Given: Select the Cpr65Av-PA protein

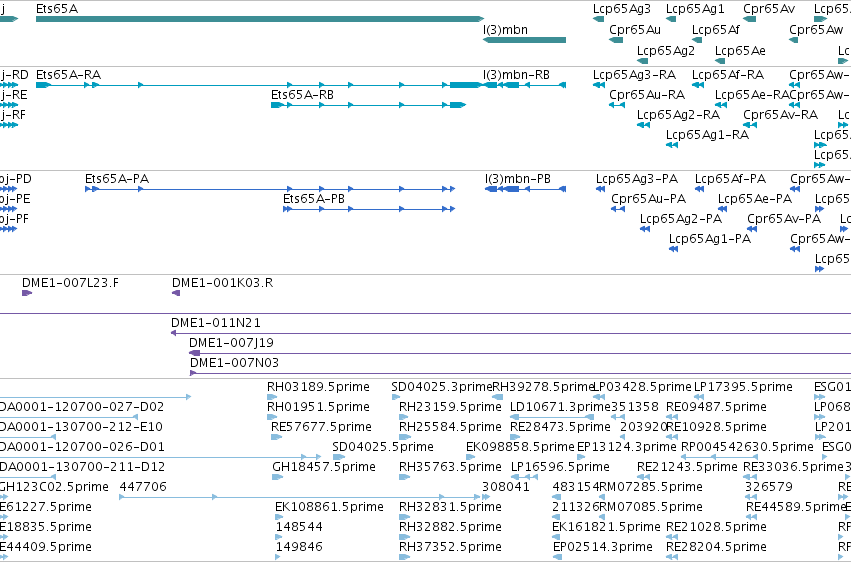Looking at the screenshot, I should click(x=752, y=229).
